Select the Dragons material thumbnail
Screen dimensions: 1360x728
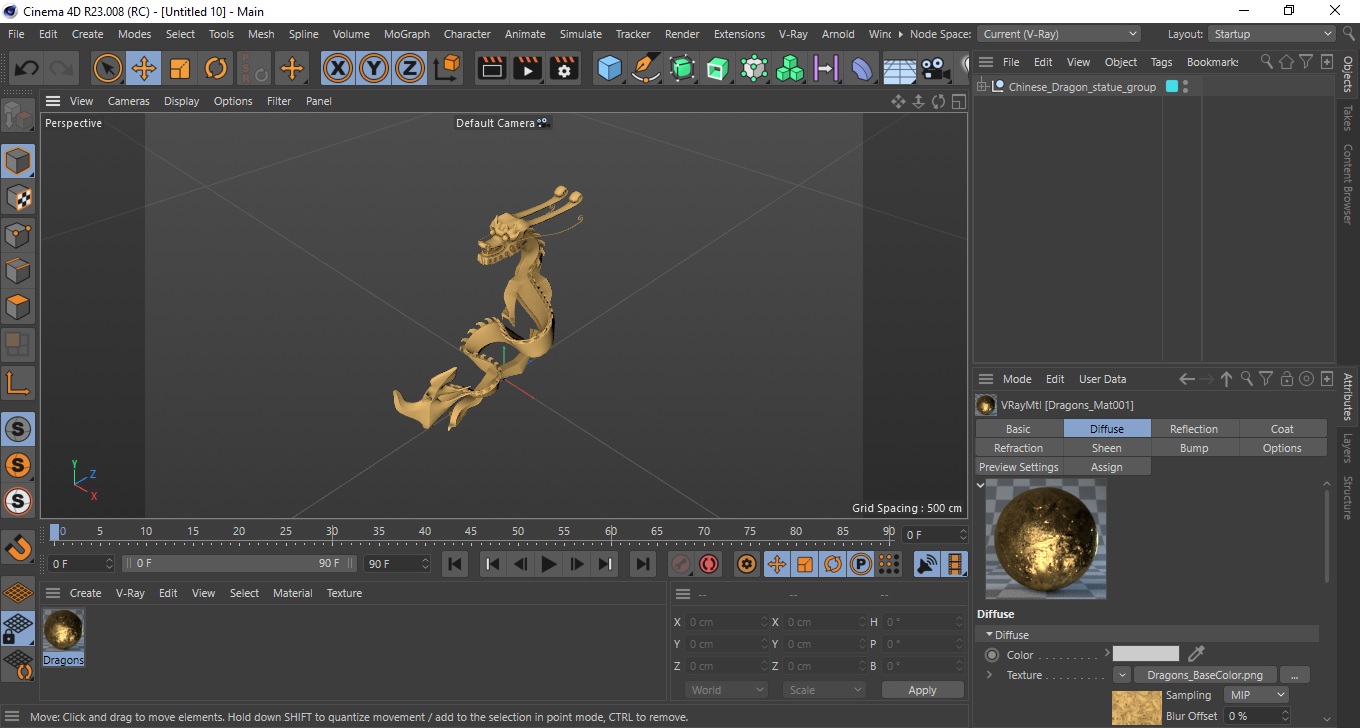point(63,631)
